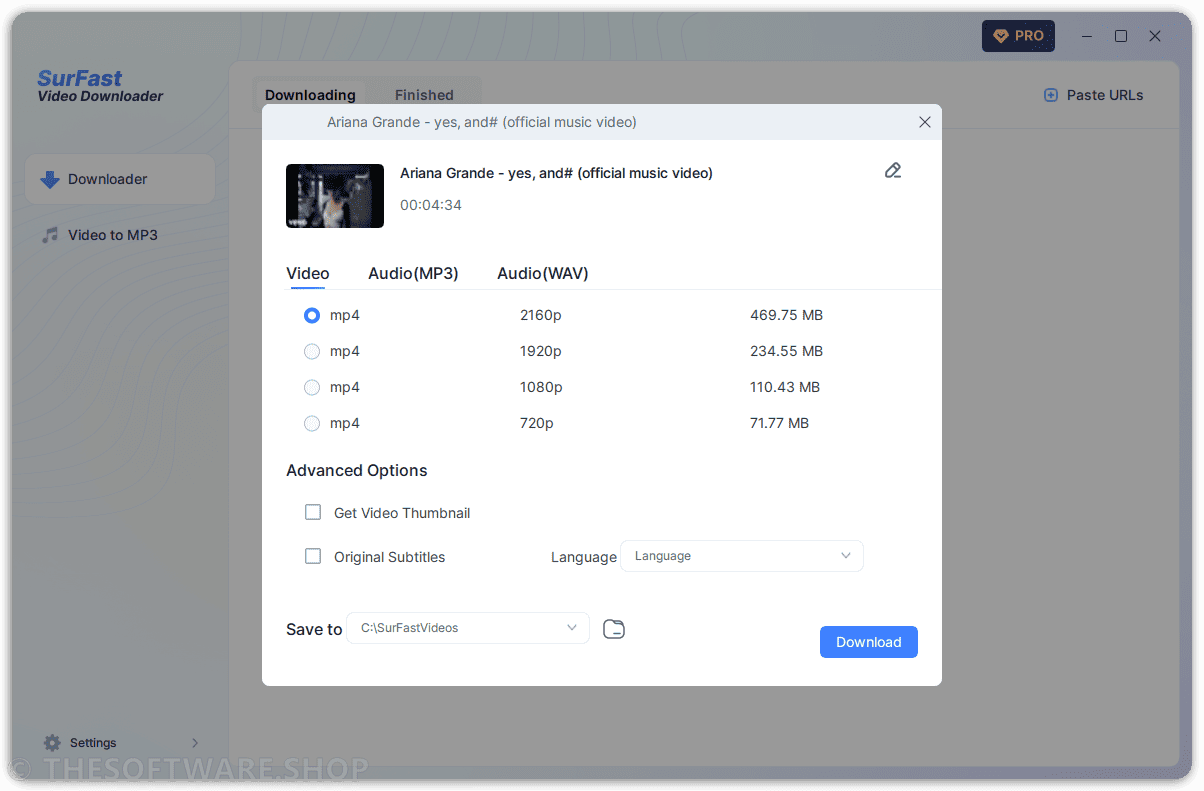The image size is (1204, 791).
Task: Click the pencil edit title icon
Action: [x=893, y=171]
